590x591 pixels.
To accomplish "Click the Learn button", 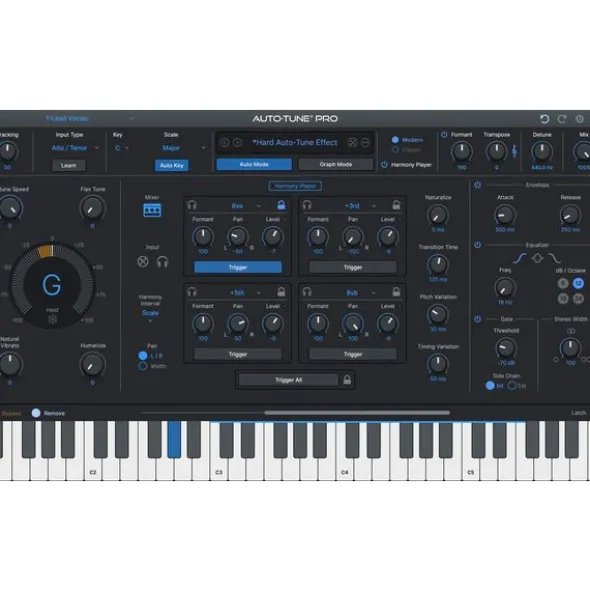I will coord(69,165).
